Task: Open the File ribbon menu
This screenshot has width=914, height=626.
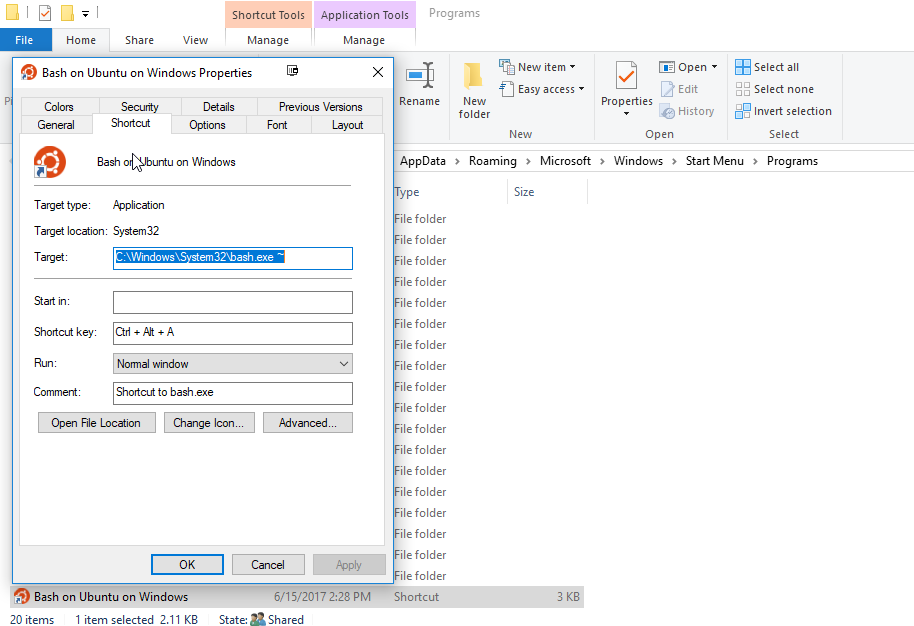Action: point(24,40)
